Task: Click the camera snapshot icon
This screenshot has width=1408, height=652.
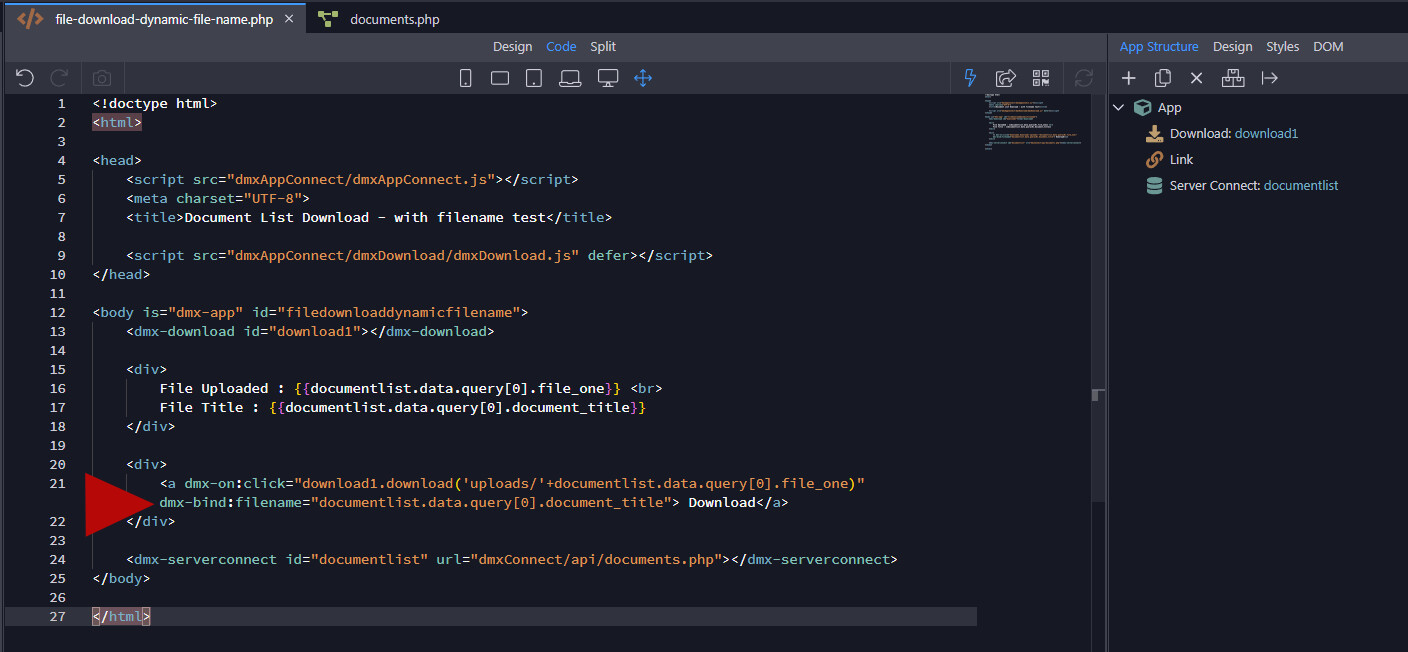Action: [x=102, y=78]
